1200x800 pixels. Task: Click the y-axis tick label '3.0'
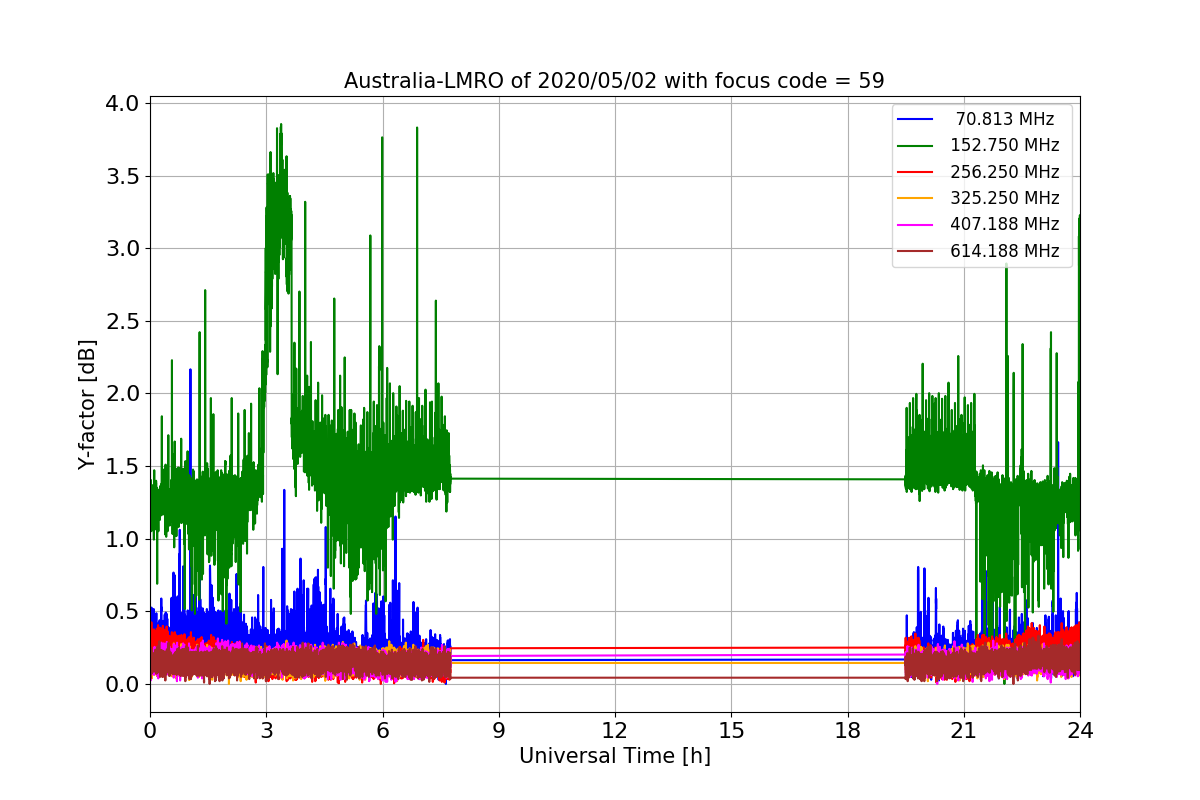click(x=124, y=248)
